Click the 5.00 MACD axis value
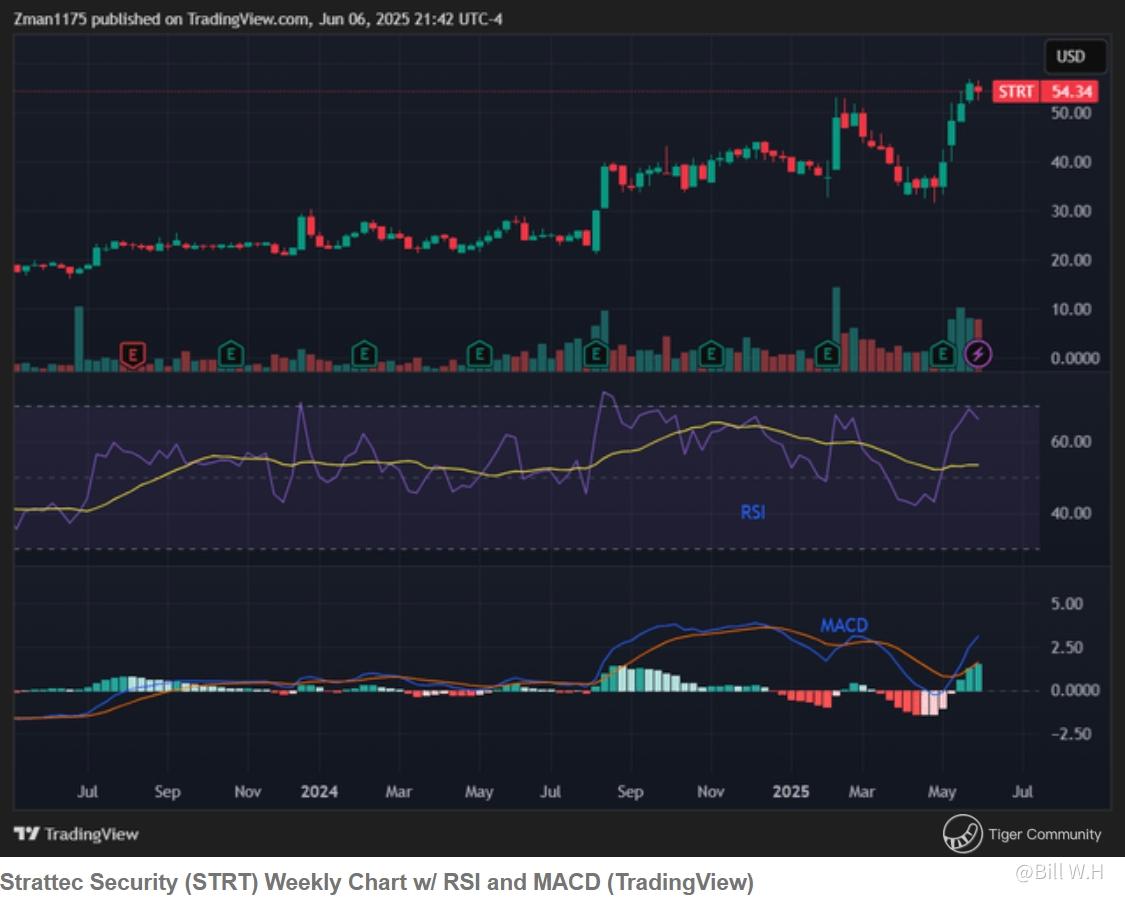 coord(1067,604)
